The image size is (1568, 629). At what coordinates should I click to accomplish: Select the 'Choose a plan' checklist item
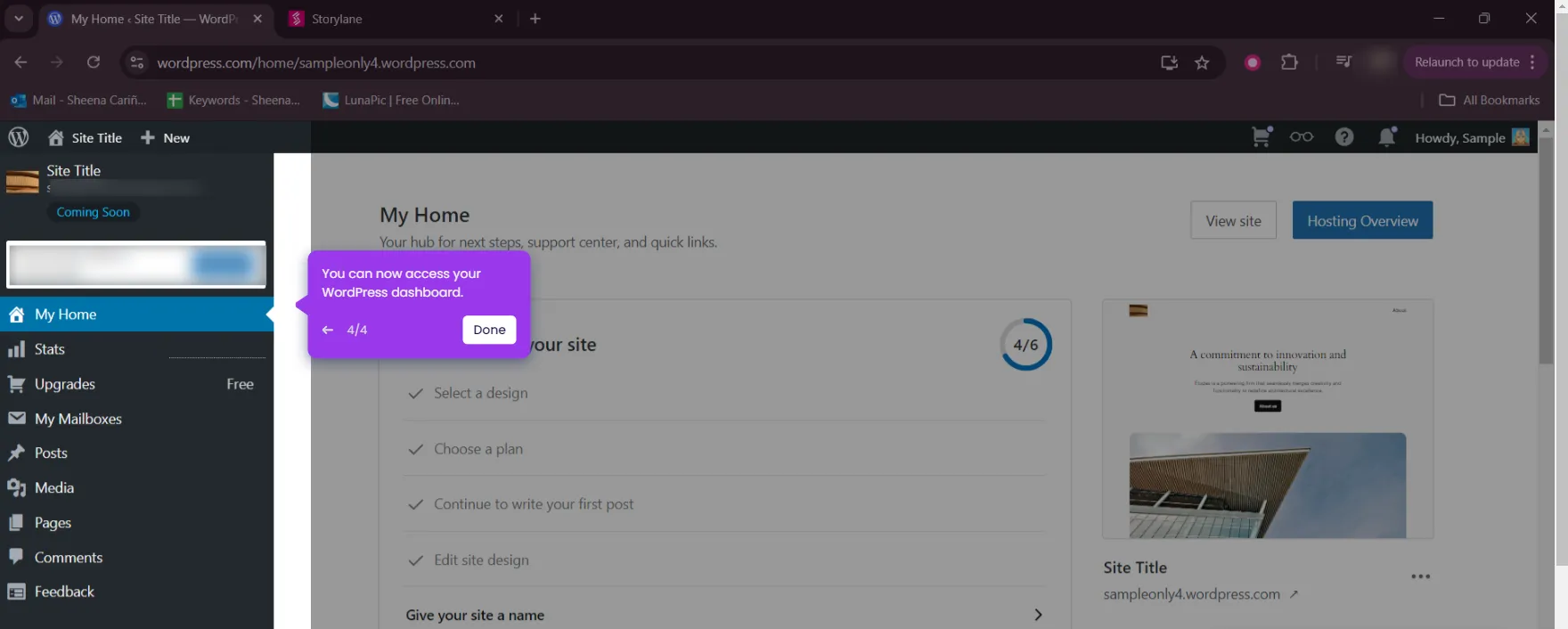pyautogui.click(x=724, y=449)
